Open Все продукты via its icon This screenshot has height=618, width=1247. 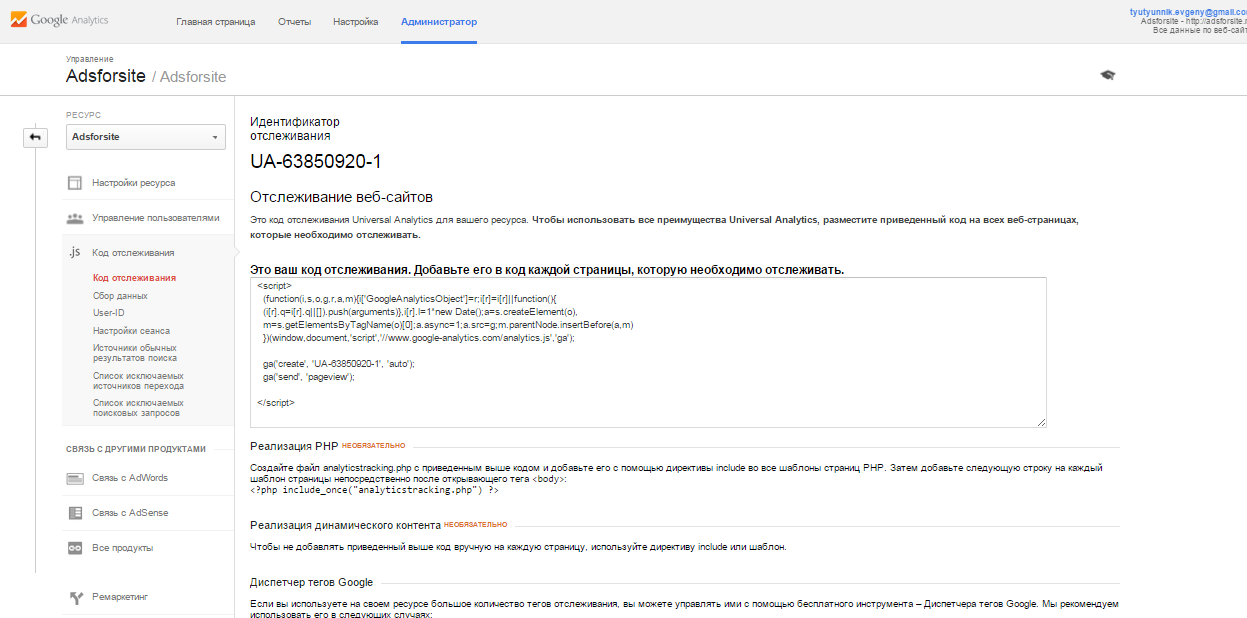[74, 547]
